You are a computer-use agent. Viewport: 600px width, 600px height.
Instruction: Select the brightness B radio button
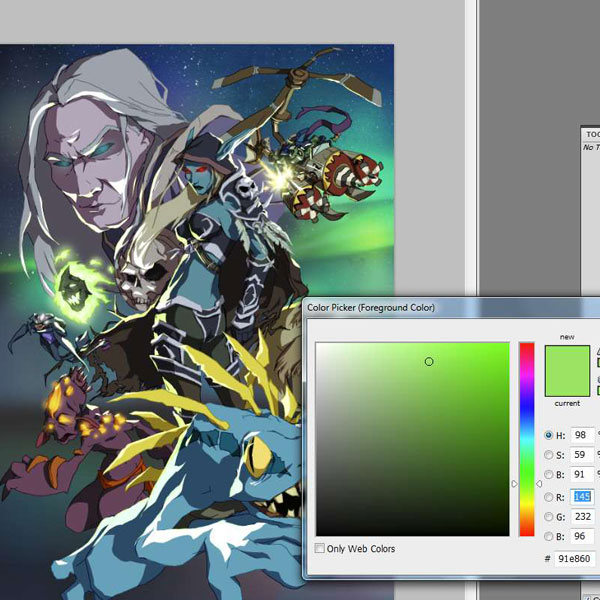pyautogui.click(x=548, y=474)
